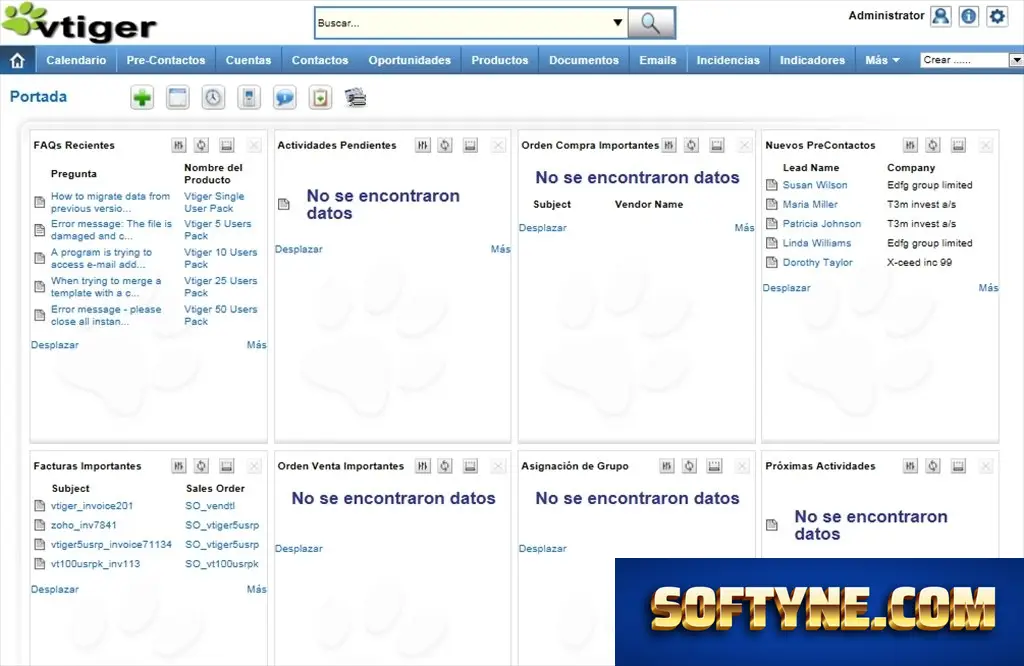Open the Pre-Contactos tab

(166, 60)
